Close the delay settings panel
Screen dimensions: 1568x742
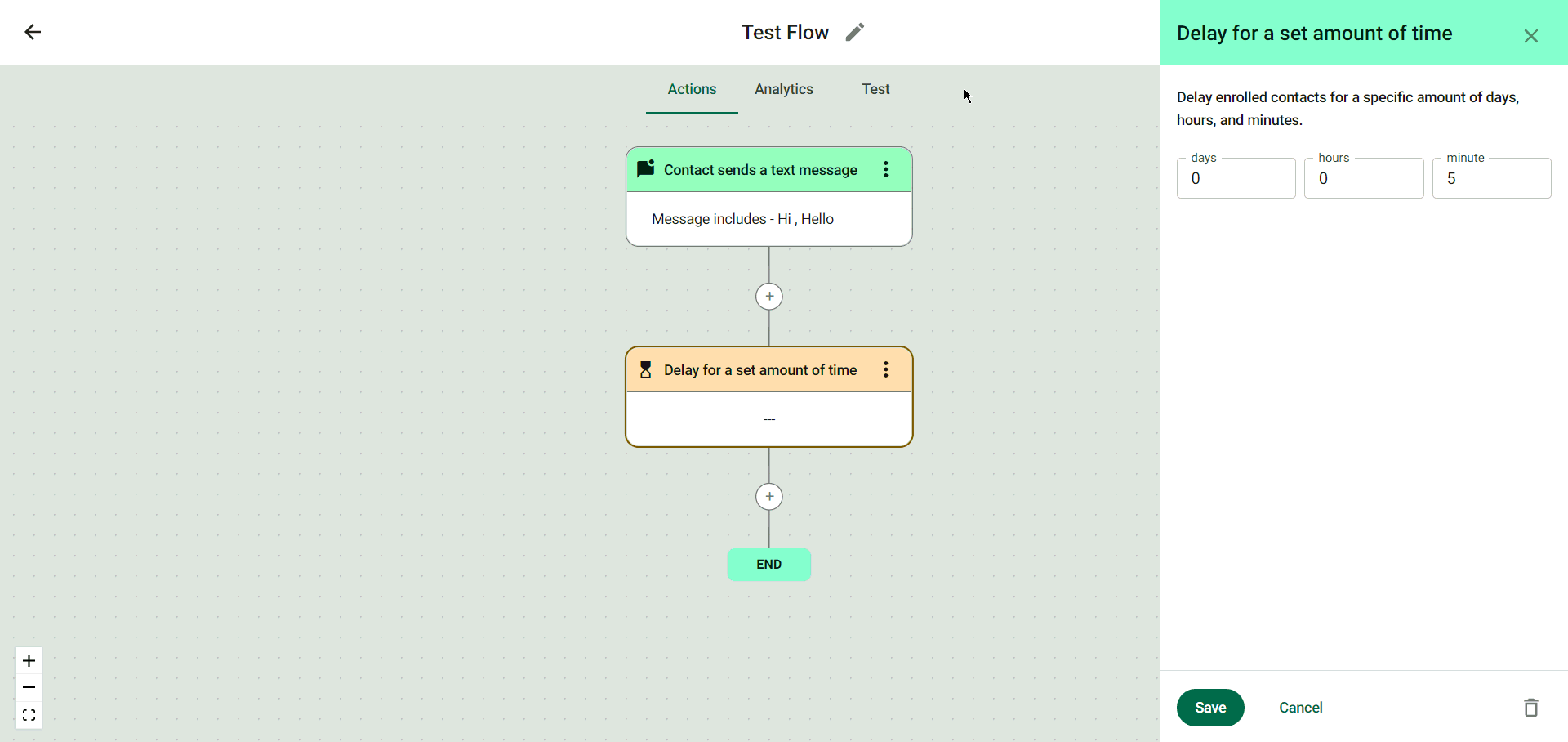1530,36
